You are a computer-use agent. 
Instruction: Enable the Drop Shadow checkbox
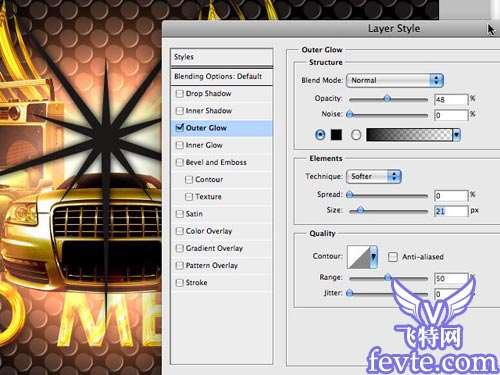180,94
